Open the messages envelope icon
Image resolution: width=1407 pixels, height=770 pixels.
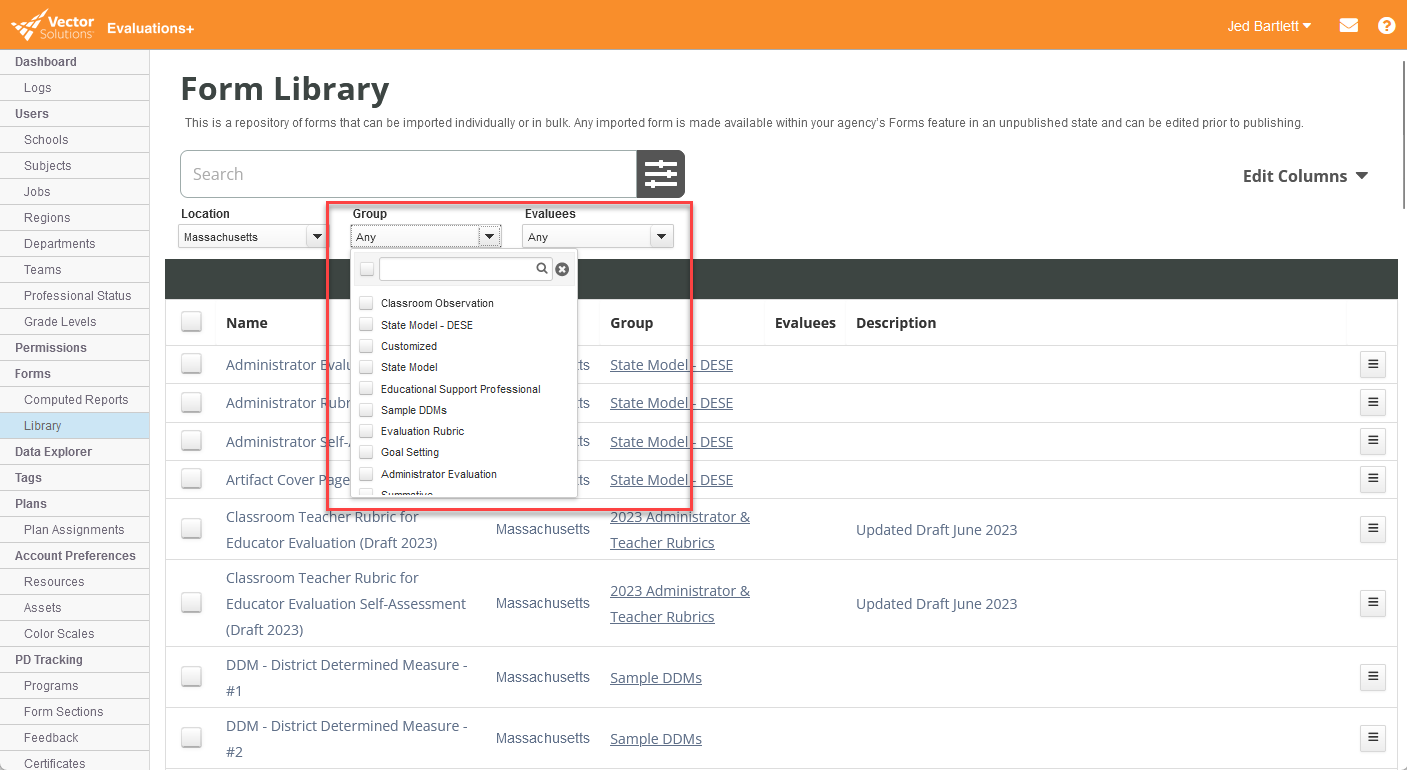pyautogui.click(x=1348, y=25)
